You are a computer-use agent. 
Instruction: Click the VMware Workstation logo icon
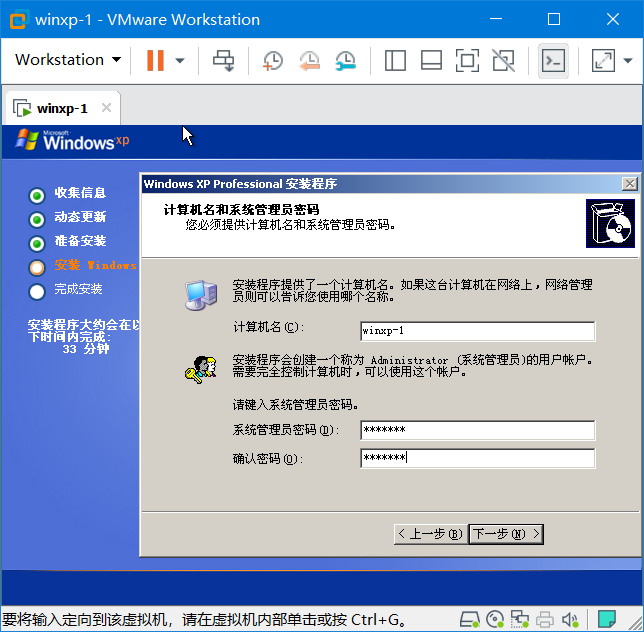(18, 19)
